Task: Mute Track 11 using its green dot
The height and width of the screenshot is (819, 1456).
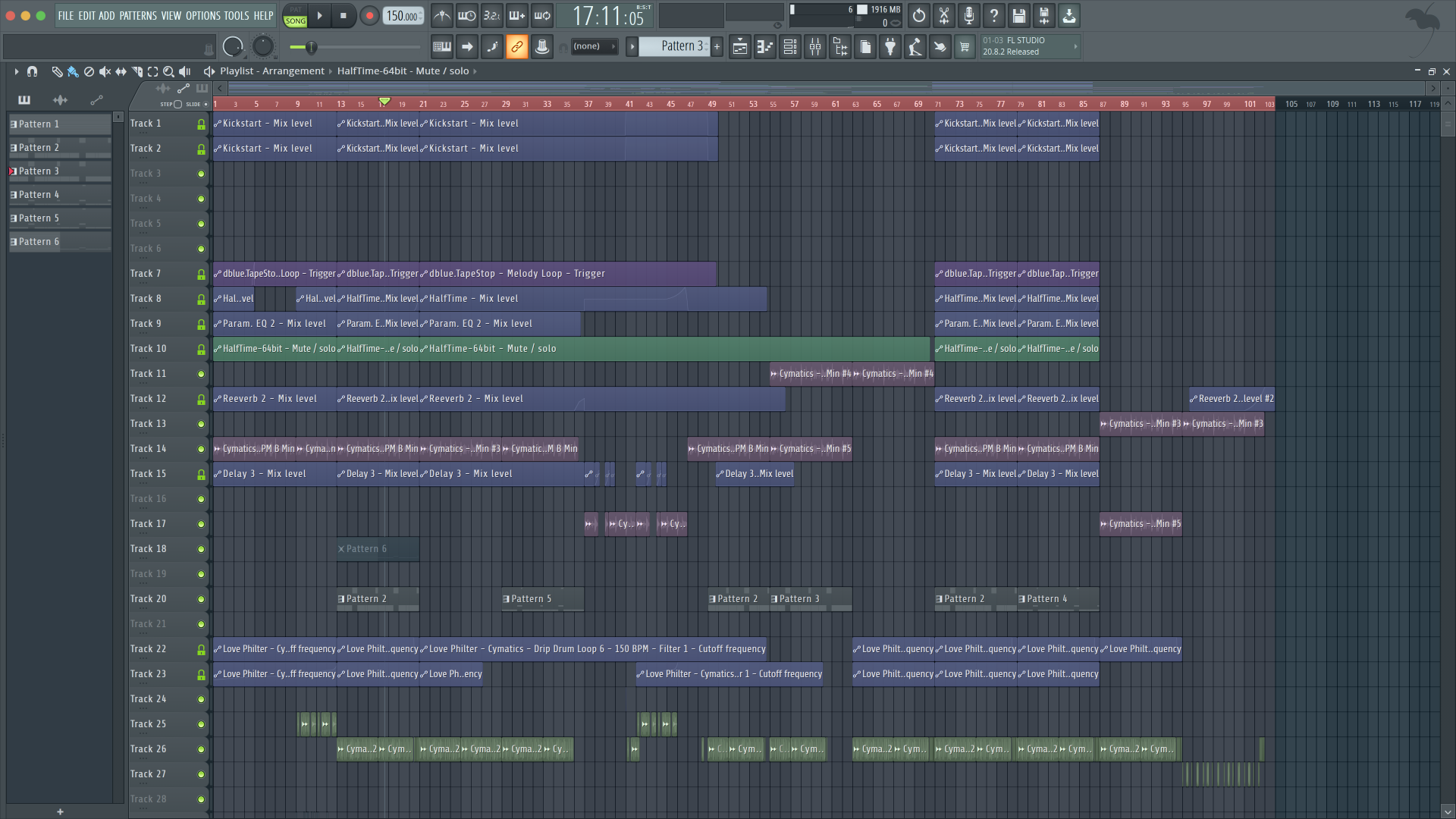Action: [201, 374]
